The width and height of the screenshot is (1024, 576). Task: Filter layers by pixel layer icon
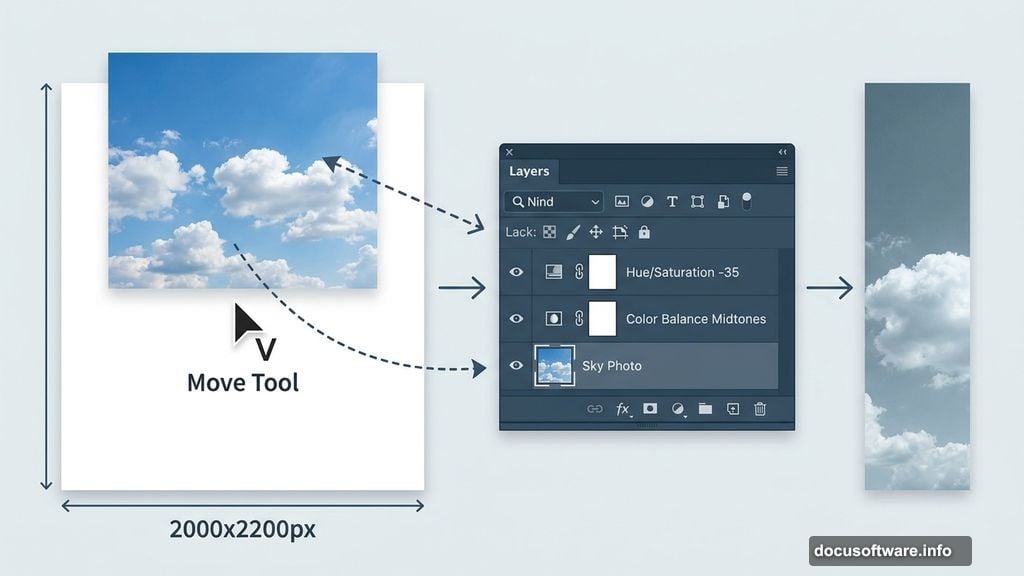coord(621,202)
